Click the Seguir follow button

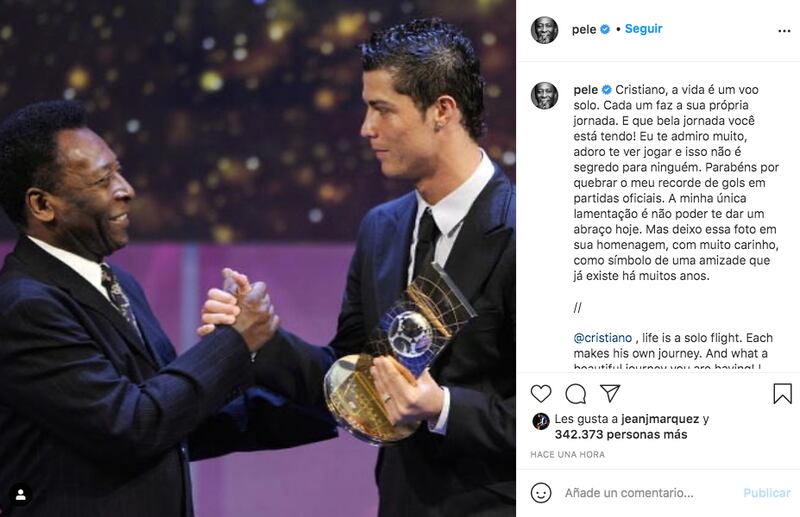pos(643,29)
